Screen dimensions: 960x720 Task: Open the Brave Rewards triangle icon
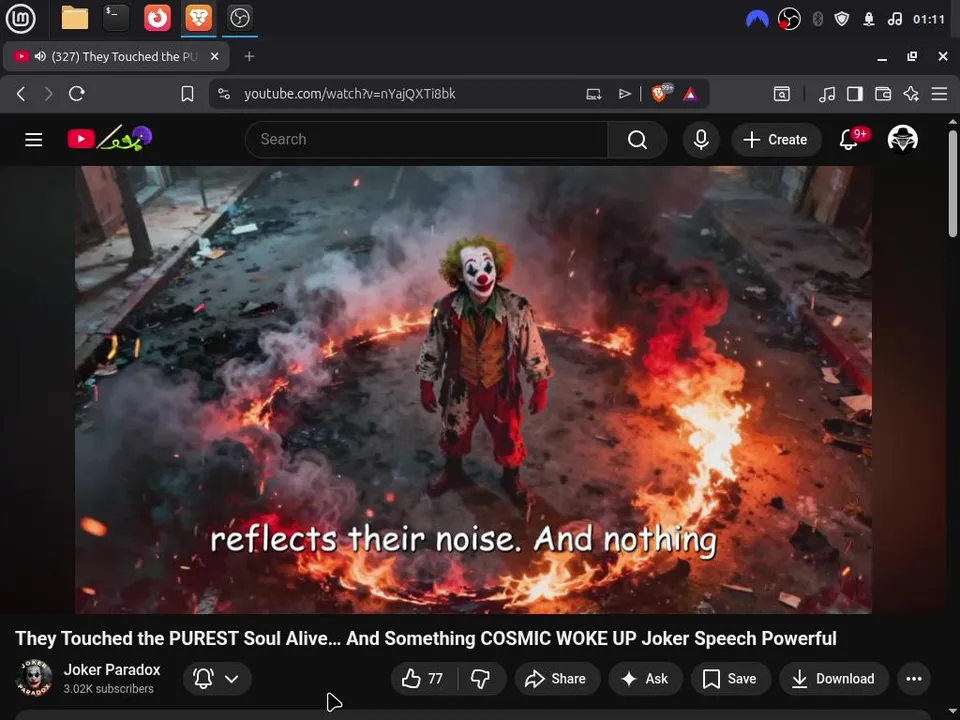pos(691,94)
